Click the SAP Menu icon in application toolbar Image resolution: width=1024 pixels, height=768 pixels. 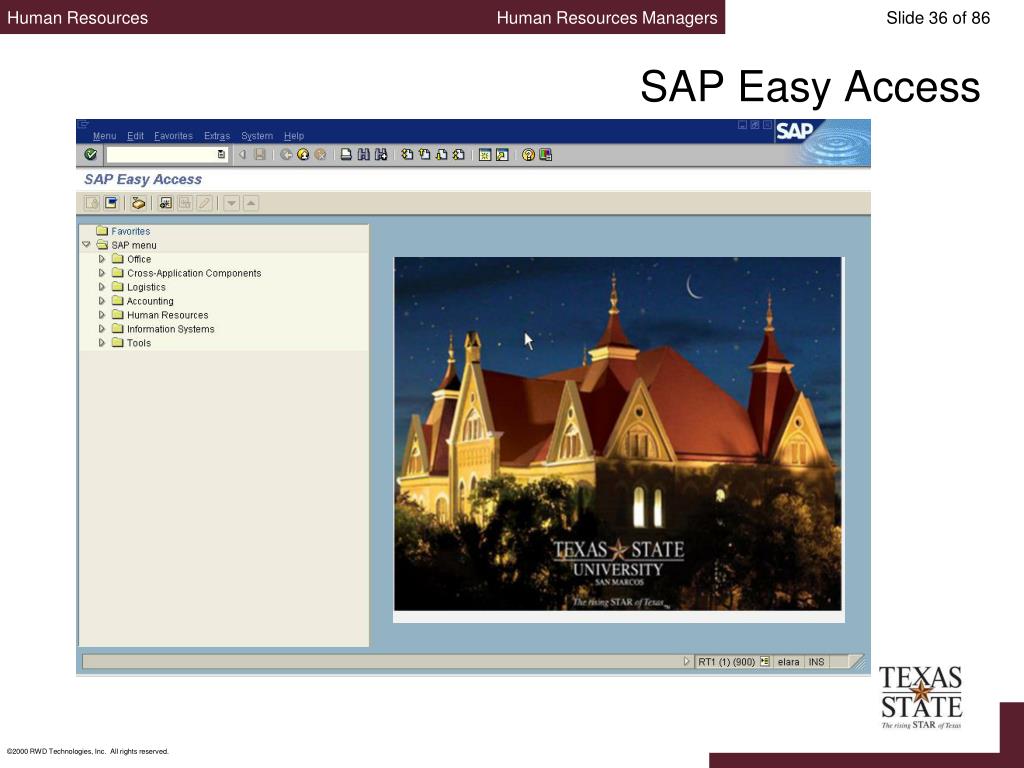(x=112, y=203)
